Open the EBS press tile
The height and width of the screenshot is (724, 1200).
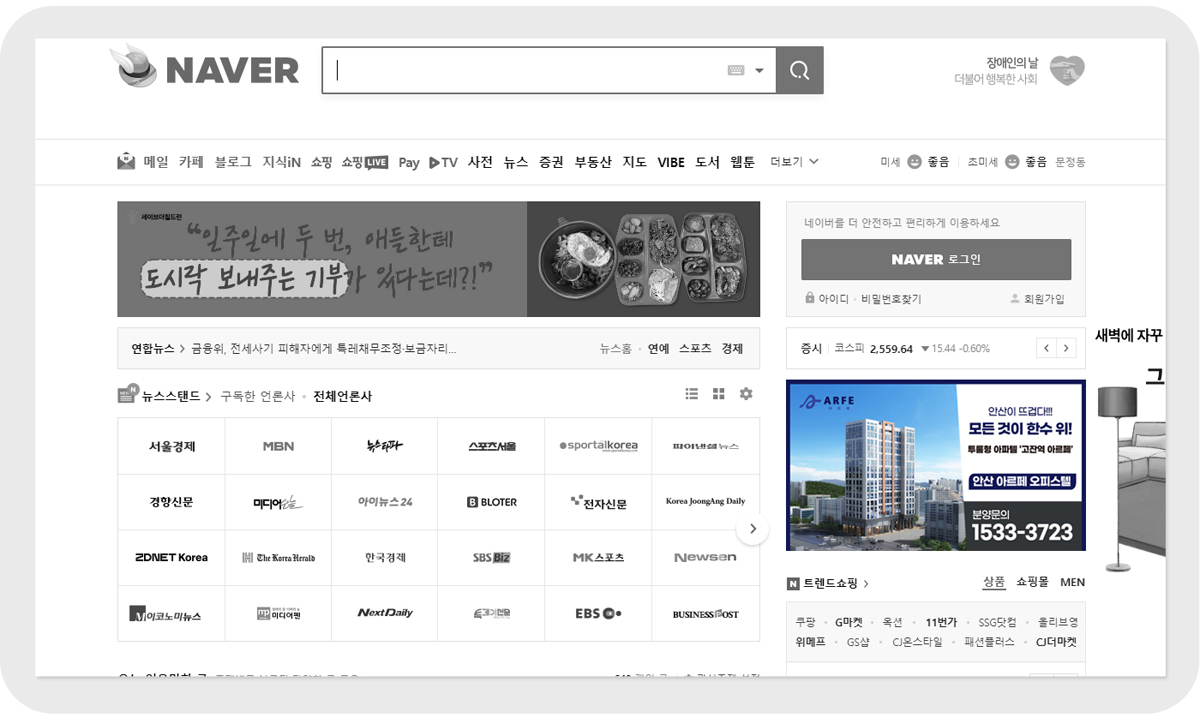[x=598, y=613]
